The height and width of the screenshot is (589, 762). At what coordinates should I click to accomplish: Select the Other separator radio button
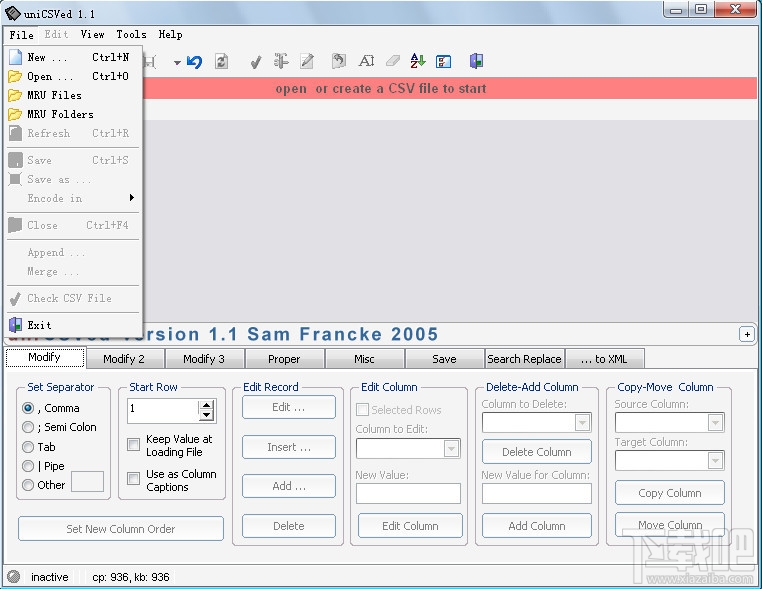pyautogui.click(x=28, y=485)
